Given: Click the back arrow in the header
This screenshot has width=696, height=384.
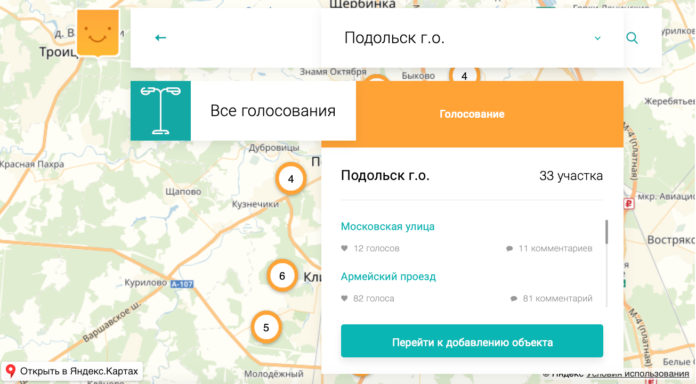Looking at the screenshot, I should pos(160,38).
